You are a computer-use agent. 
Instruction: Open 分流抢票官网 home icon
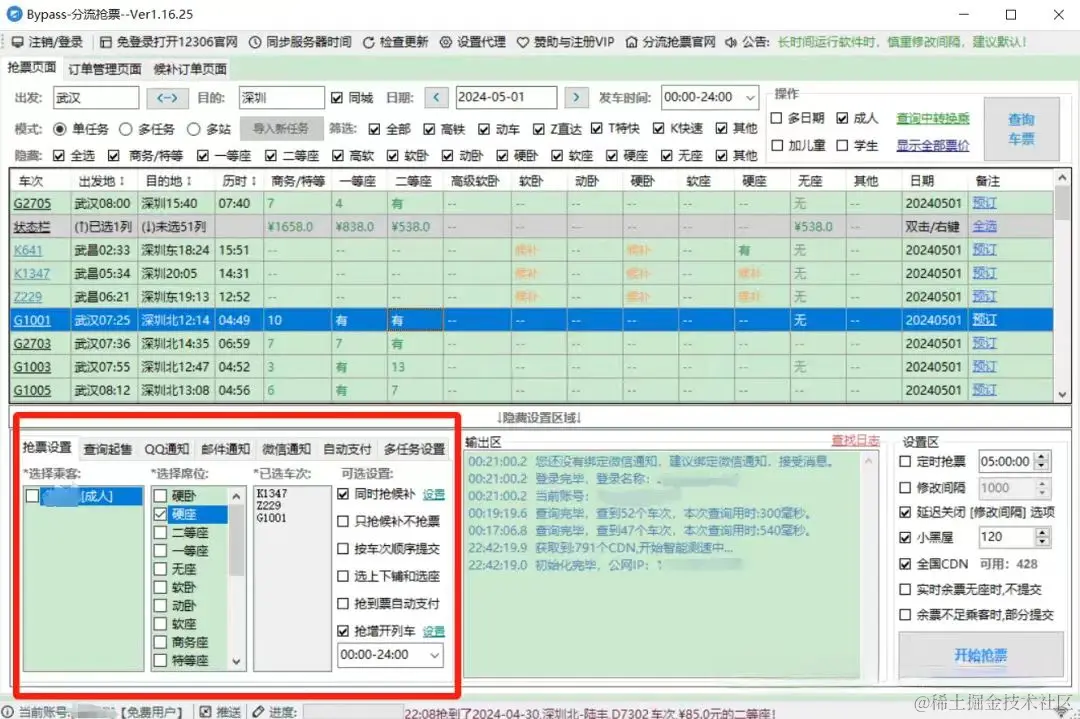point(632,42)
